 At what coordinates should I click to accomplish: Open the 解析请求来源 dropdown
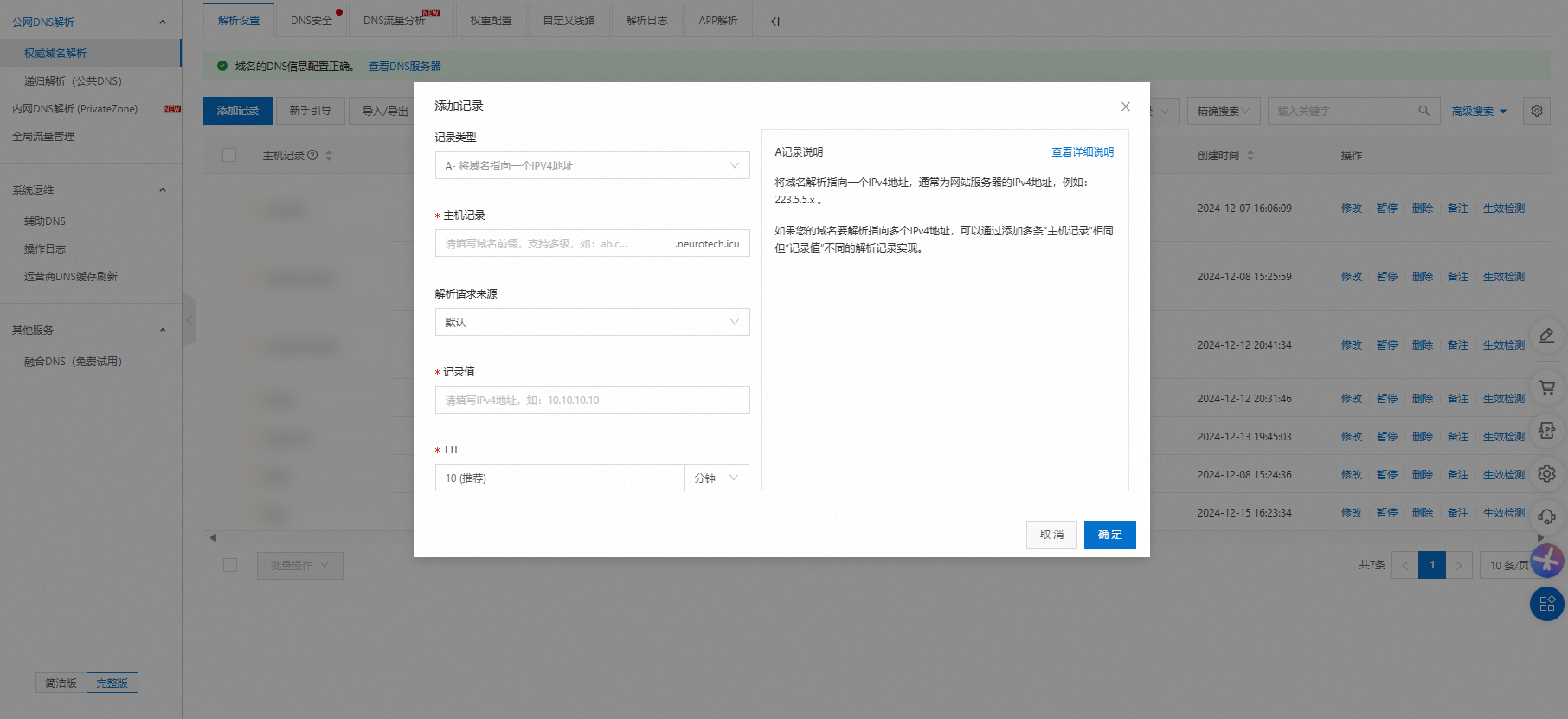click(592, 322)
